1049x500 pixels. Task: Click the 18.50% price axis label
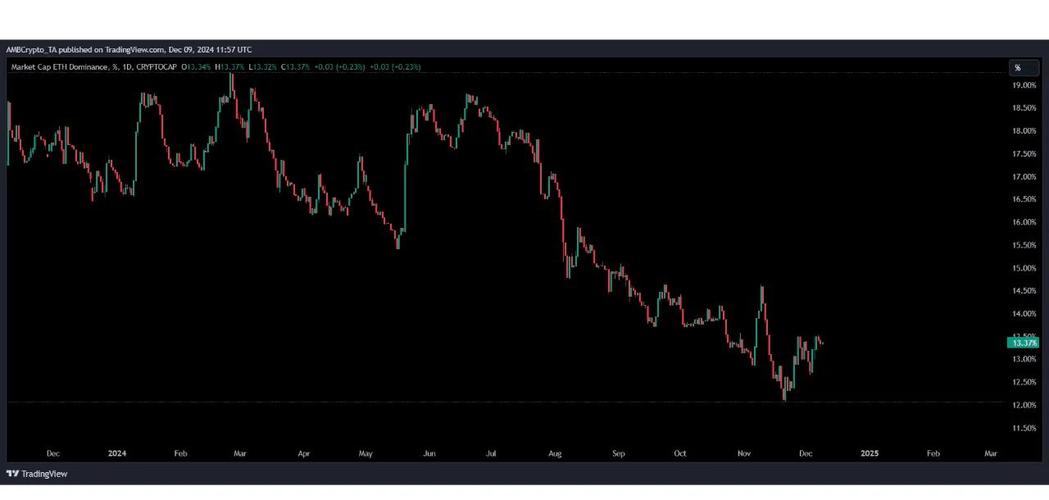coord(1024,108)
